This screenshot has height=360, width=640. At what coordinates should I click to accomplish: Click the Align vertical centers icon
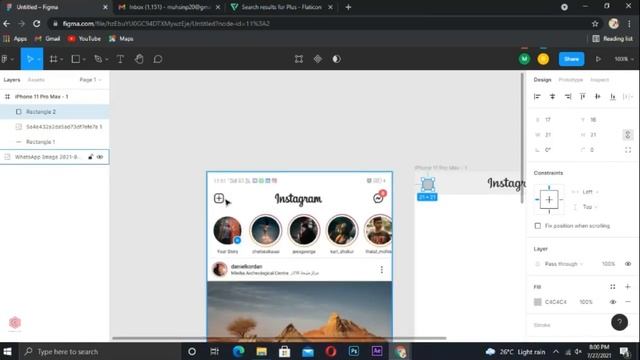[x=598, y=96]
